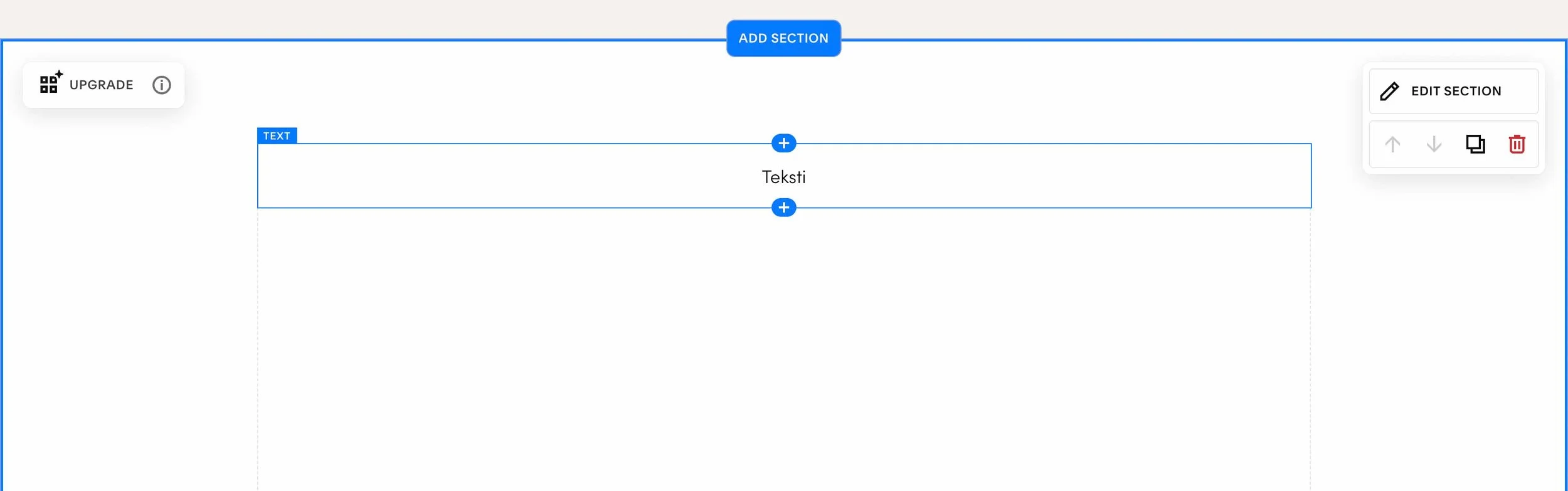1568x491 pixels.
Task: Open the info icon beside Upgrade
Action: pyautogui.click(x=162, y=85)
